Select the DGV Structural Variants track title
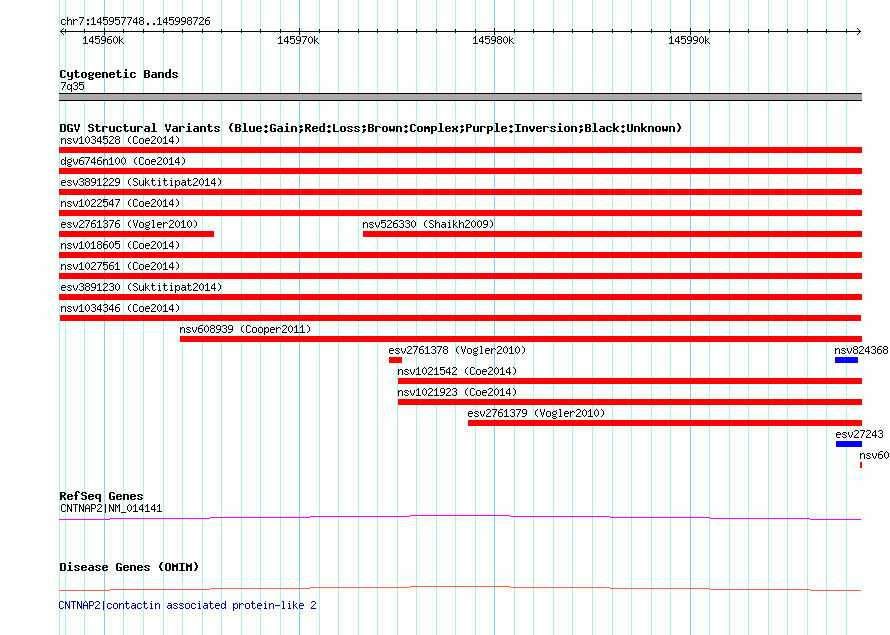890x635 pixels. tap(370, 128)
